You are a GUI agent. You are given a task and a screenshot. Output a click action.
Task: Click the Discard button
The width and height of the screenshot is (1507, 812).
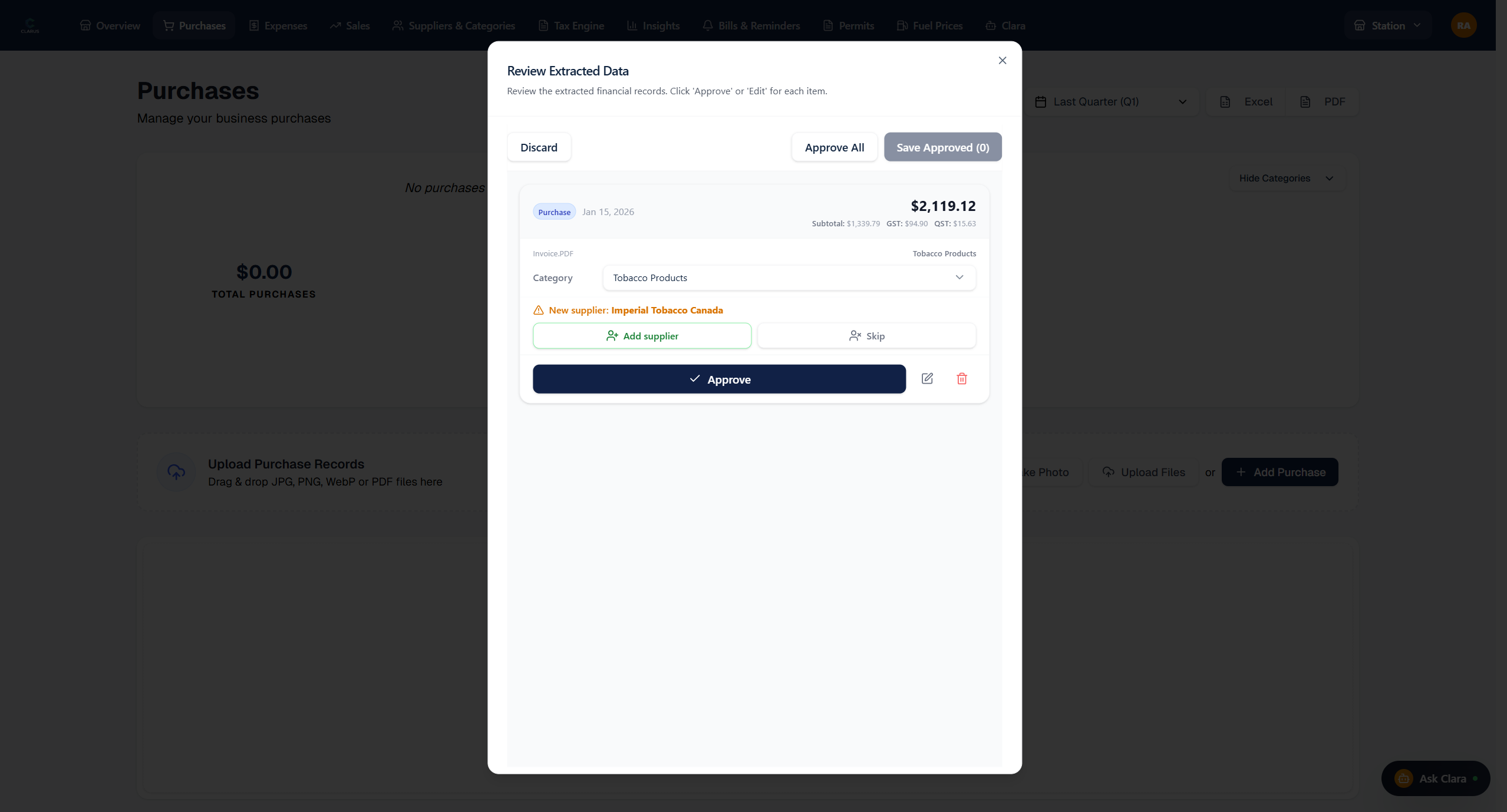pos(539,147)
